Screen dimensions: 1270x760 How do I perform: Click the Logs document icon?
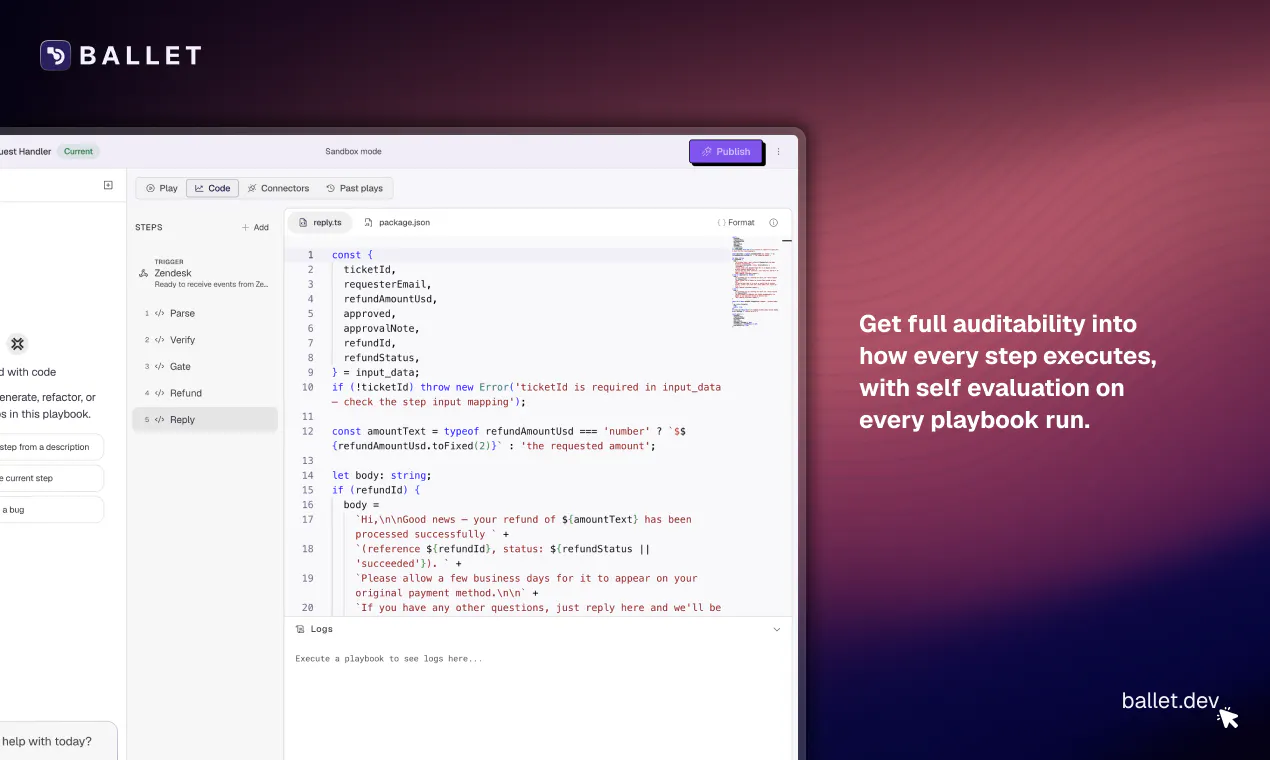(x=300, y=629)
